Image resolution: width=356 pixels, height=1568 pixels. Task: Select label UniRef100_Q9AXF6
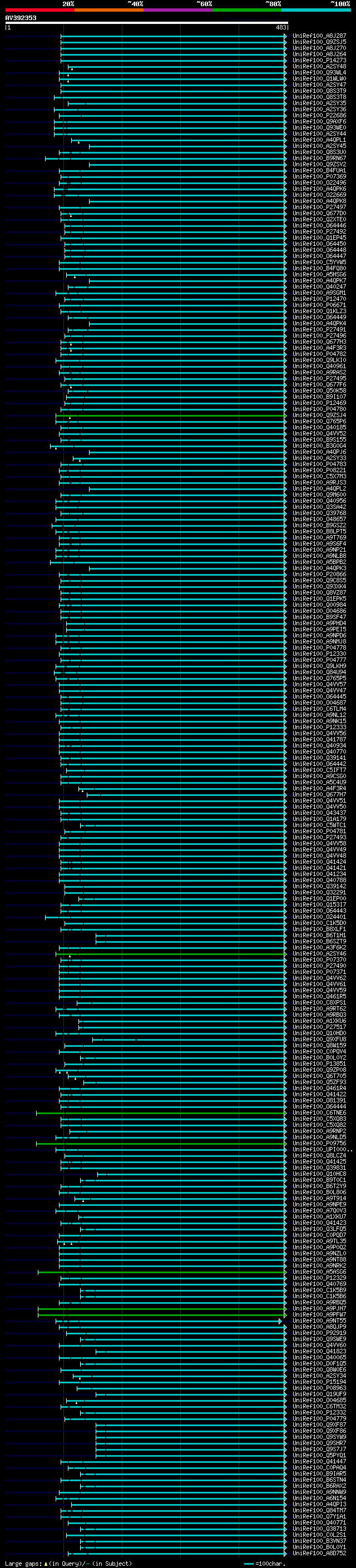319,122
